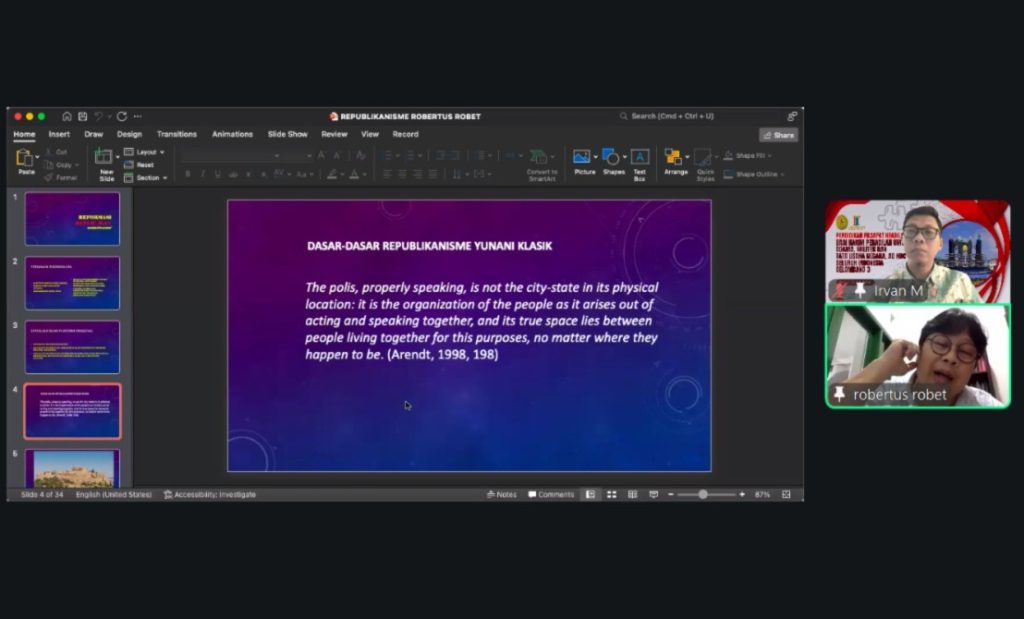Open Quick Styles
1024x619 pixels.
pyautogui.click(x=705, y=165)
